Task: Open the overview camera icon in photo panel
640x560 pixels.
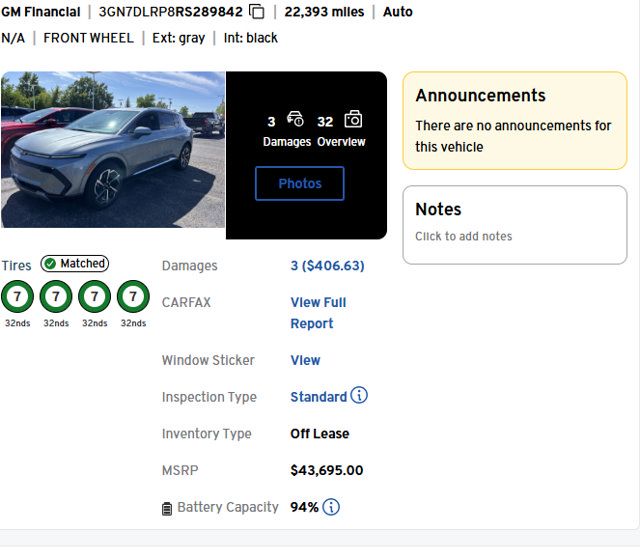Action: pos(353,119)
